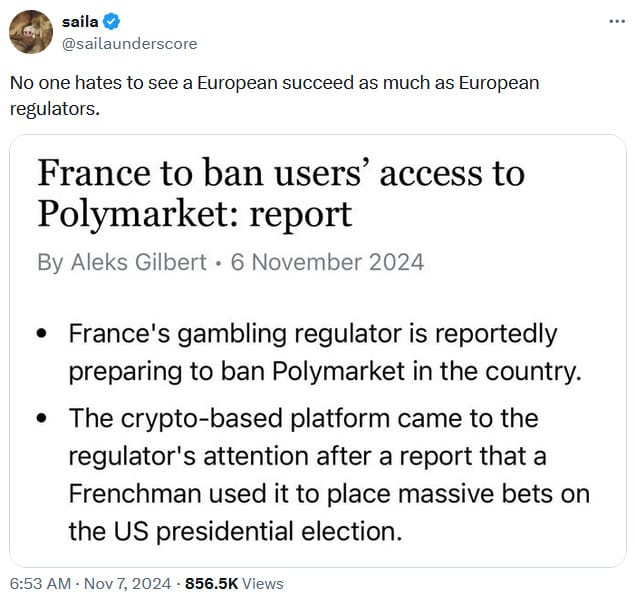
Task: Click the "Views" label beside the count
Action: tap(262, 583)
